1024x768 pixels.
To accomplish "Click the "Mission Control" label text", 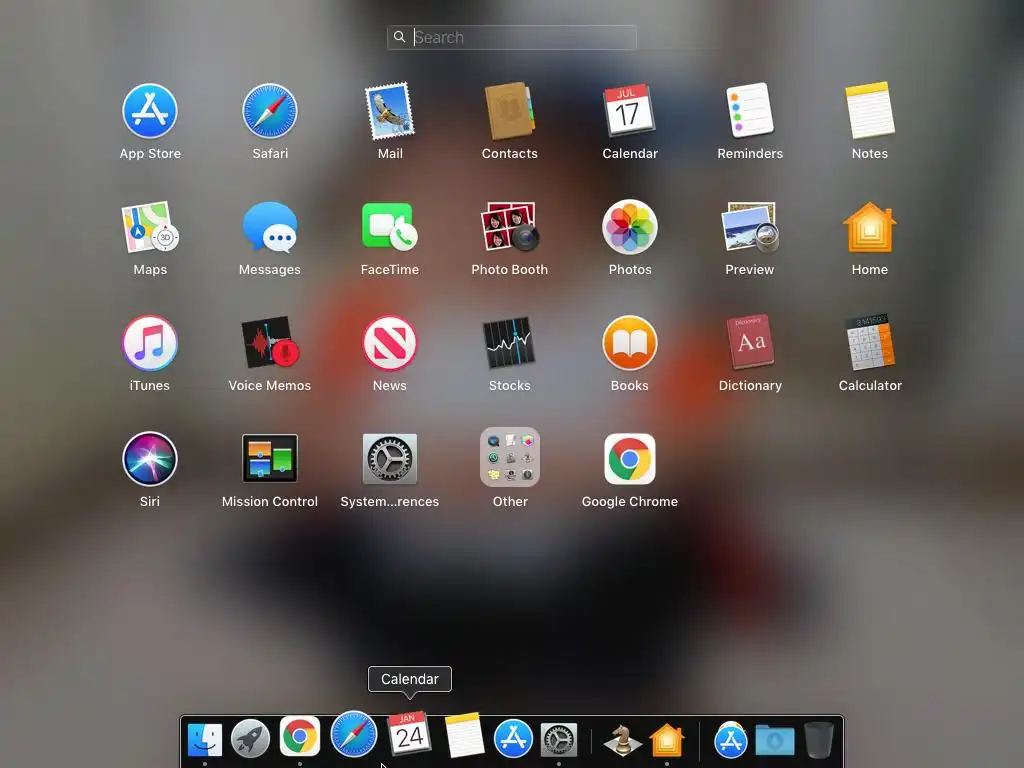I will tap(270, 502).
